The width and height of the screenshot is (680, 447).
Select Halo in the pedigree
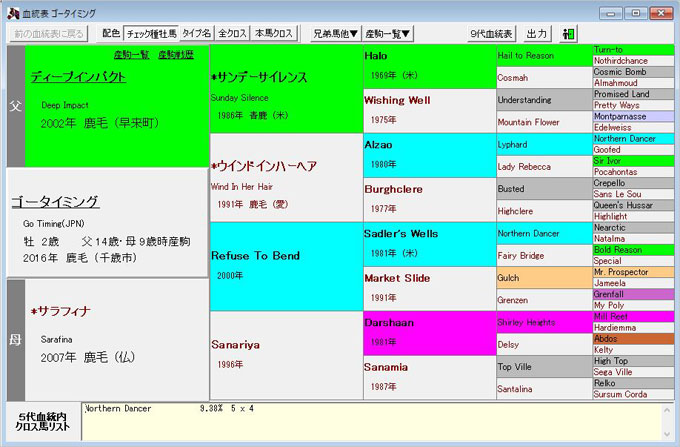[430, 67]
